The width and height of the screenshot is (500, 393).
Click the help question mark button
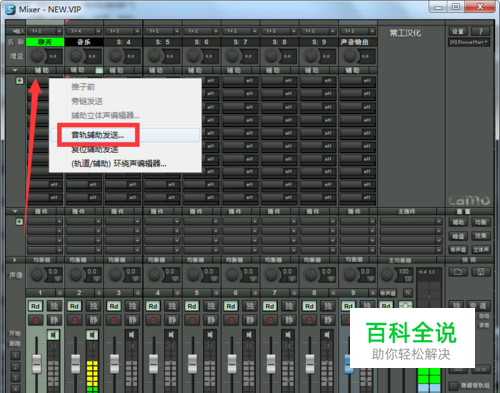click(480, 32)
